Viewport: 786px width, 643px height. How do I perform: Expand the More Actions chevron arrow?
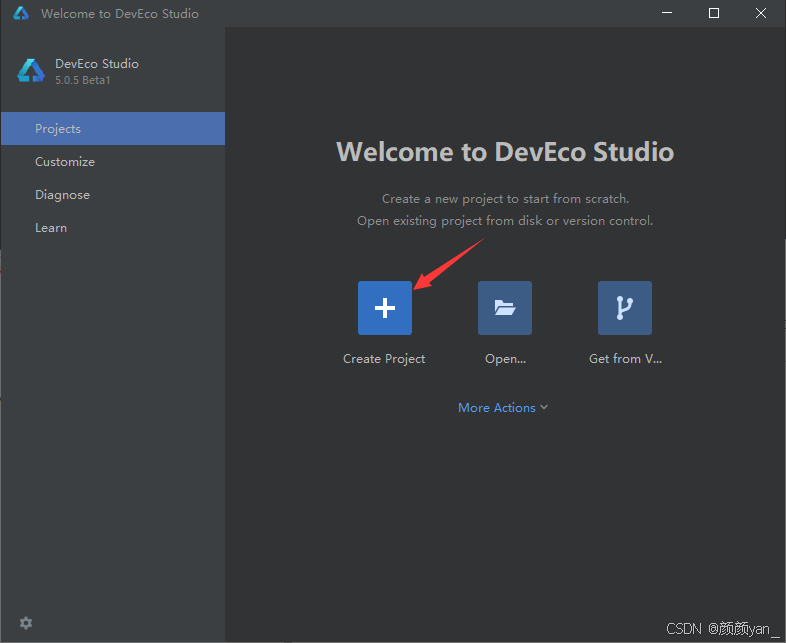click(544, 407)
